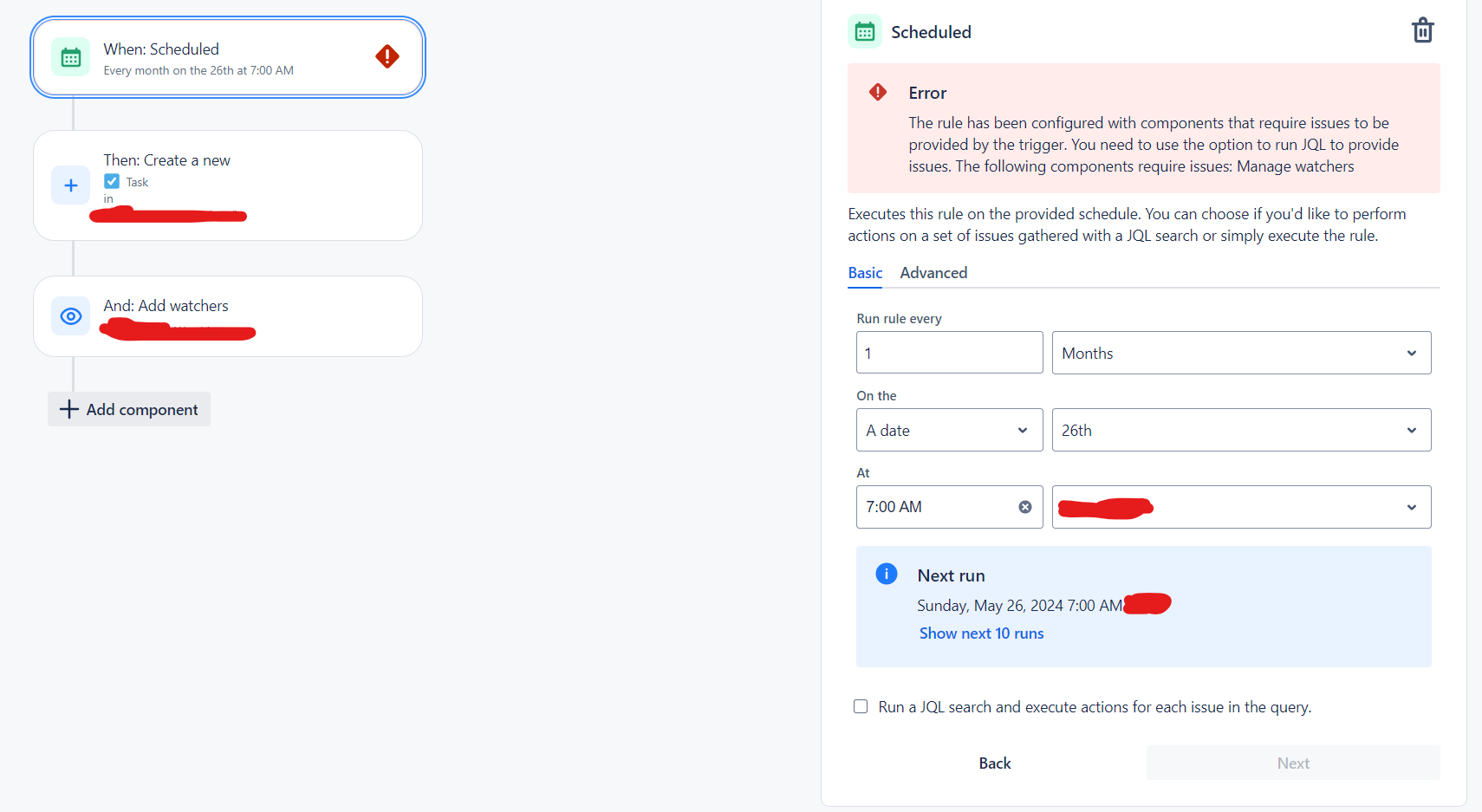Click the calendar icon on When: Scheduled card

pyautogui.click(x=71, y=57)
